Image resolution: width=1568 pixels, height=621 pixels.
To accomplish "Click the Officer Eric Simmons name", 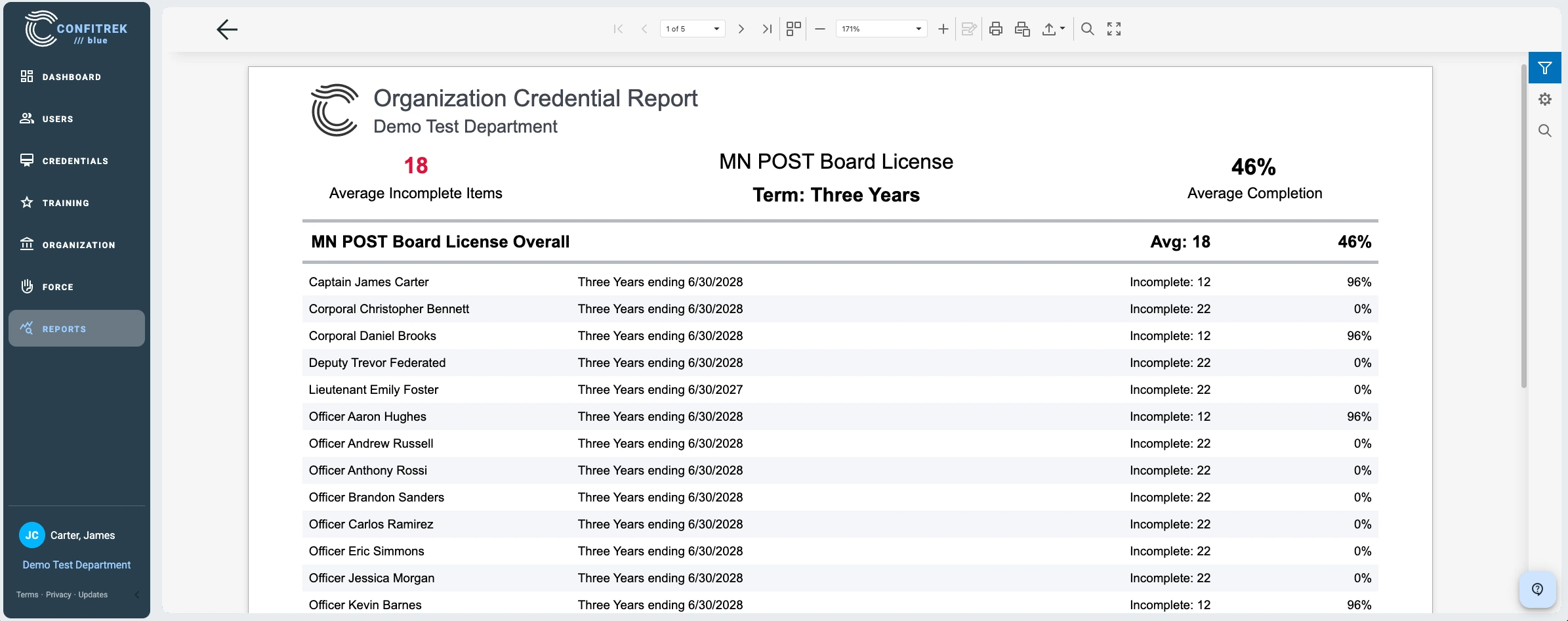I will (x=367, y=551).
